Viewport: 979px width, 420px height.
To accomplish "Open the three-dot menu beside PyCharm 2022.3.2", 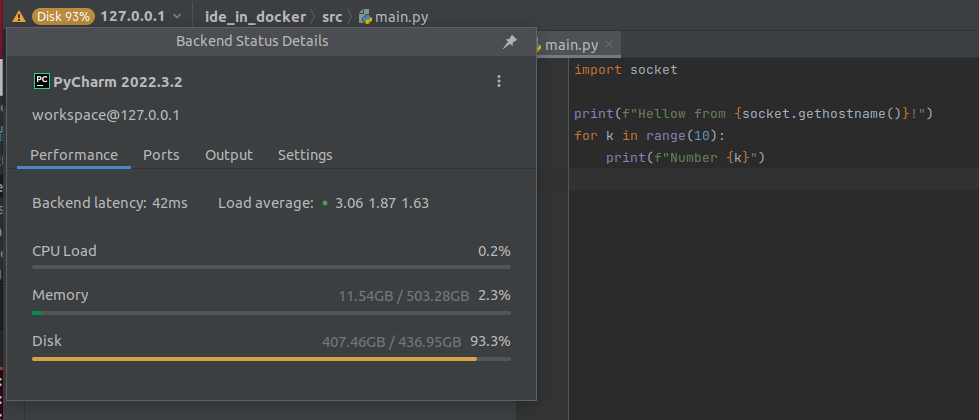I will [499, 81].
